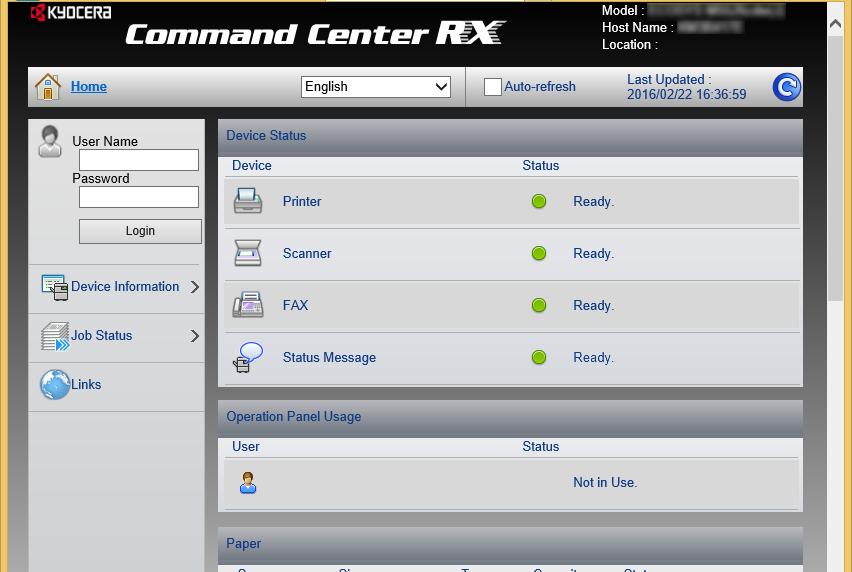Screen dimensions: 852x572
Task: Open the Job Status menu
Action: coord(102,335)
